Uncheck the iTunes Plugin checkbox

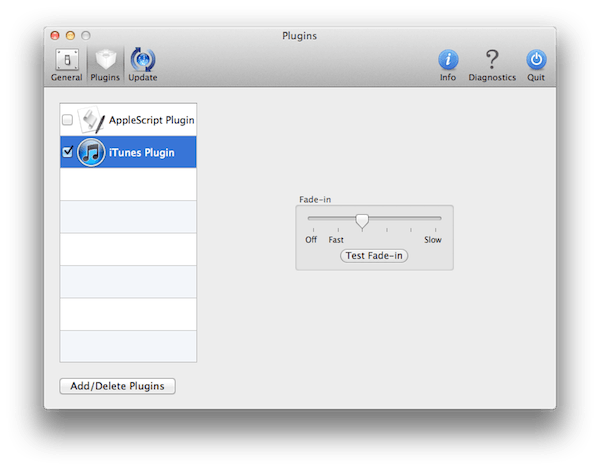pos(67,152)
